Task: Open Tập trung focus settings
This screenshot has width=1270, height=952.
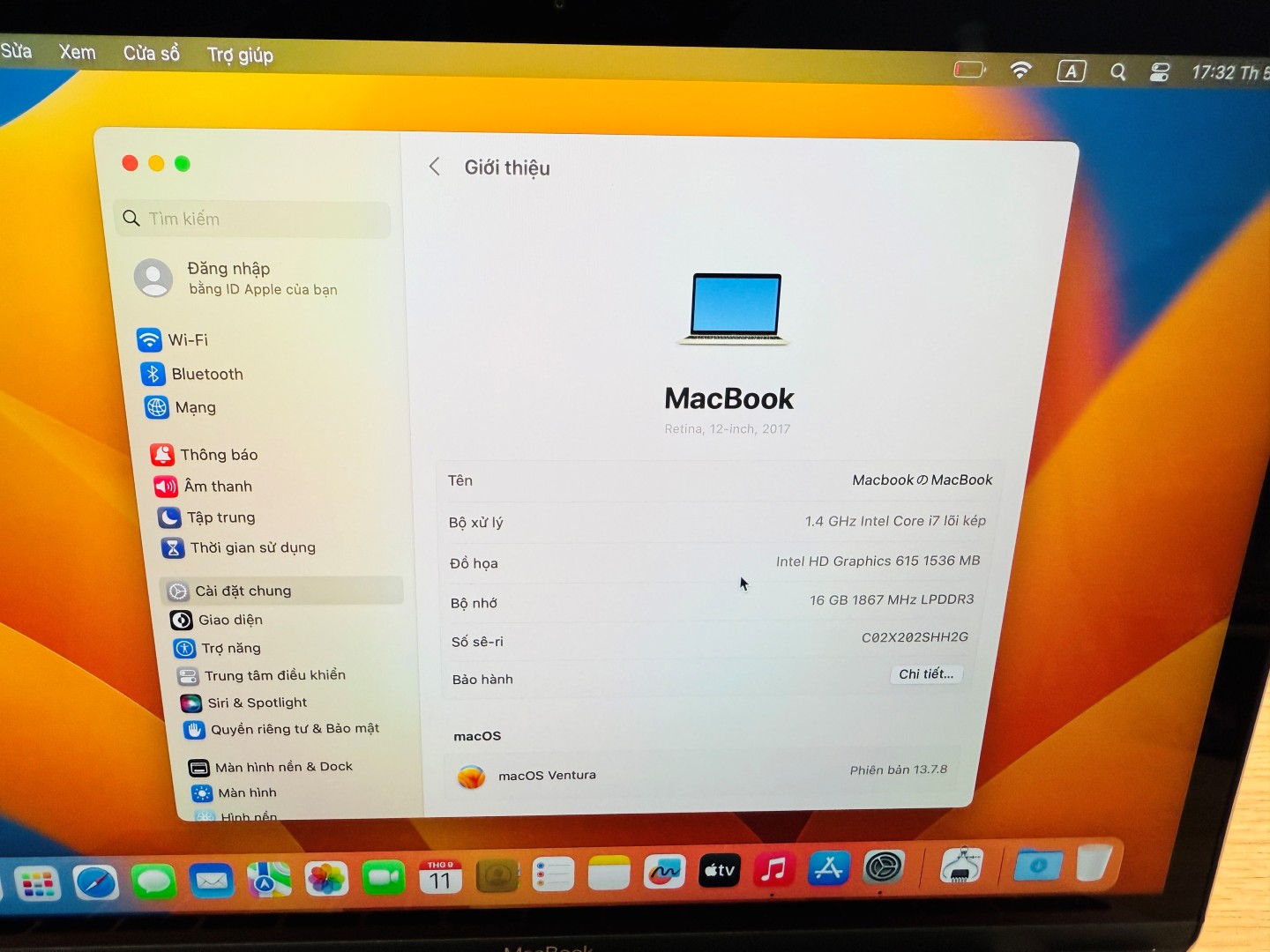Action: pyautogui.click(x=207, y=517)
